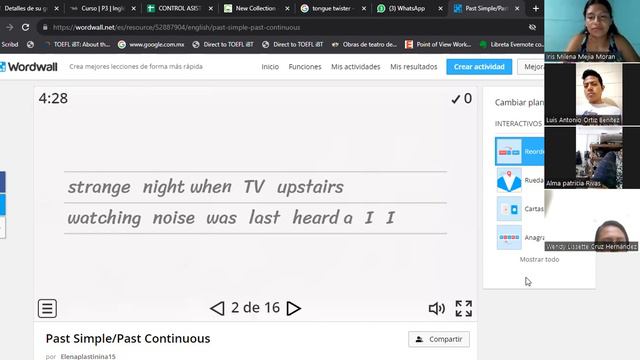The width and height of the screenshot is (640, 360).
Task: Click the Wordwall logo
Action: tap(29, 67)
